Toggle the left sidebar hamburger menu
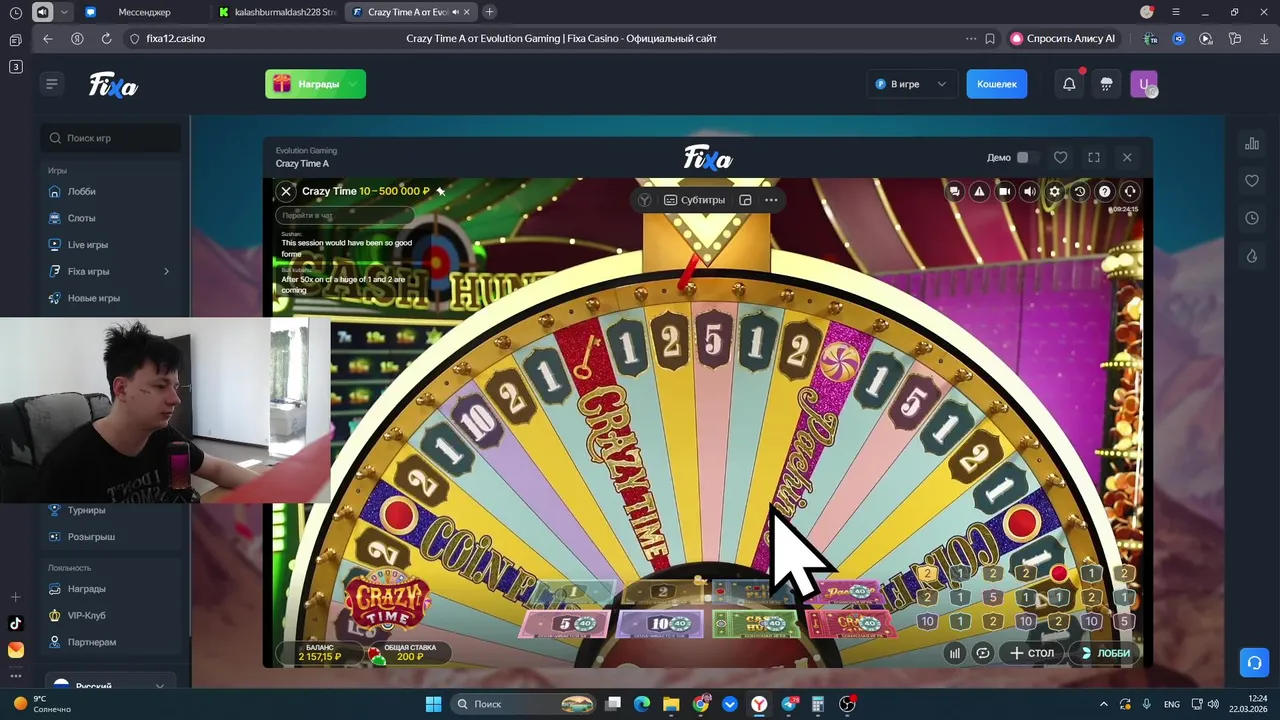Viewport: 1280px width, 720px height. tap(52, 84)
